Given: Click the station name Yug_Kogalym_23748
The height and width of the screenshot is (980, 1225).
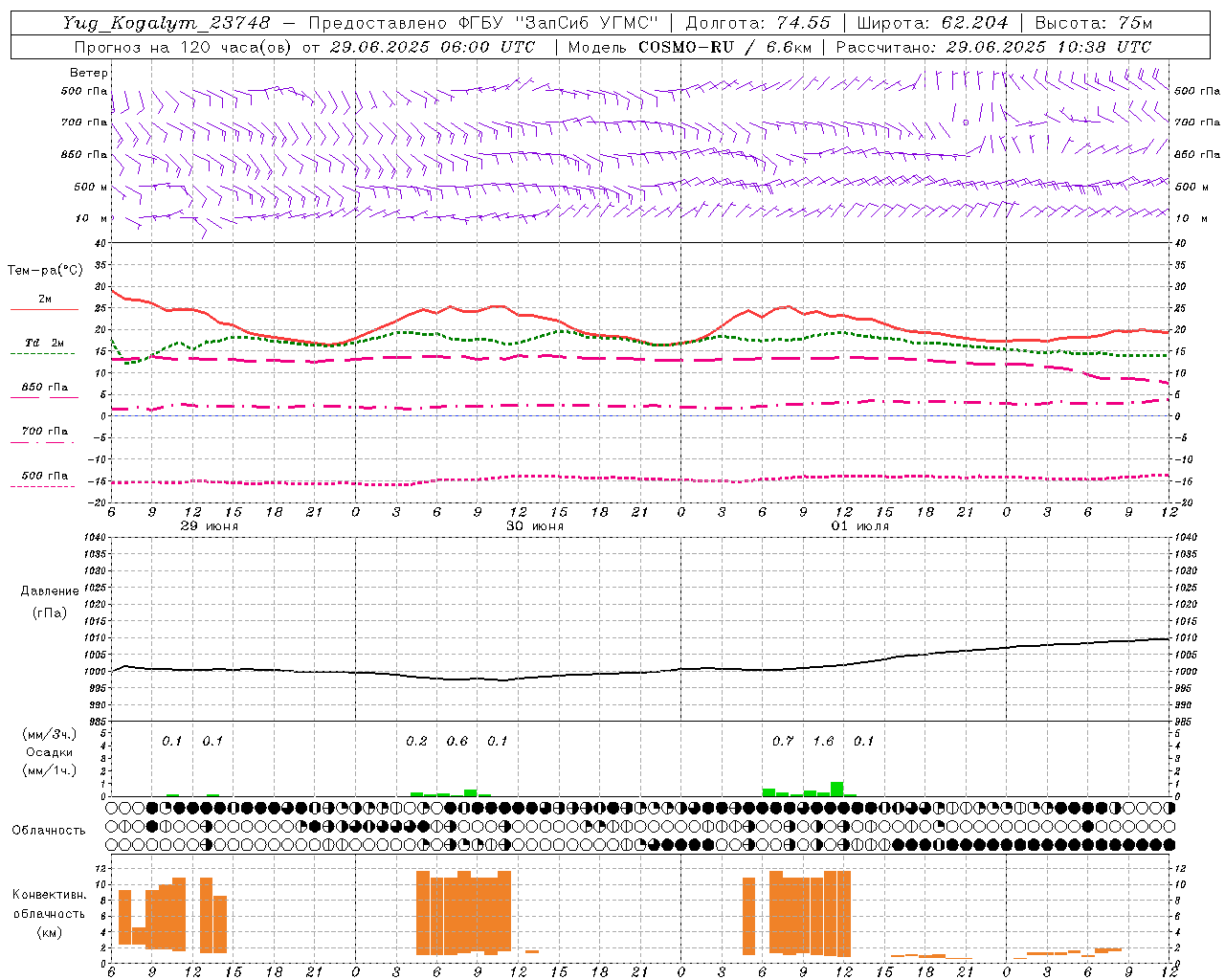Looking at the screenshot, I should [x=167, y=23].
